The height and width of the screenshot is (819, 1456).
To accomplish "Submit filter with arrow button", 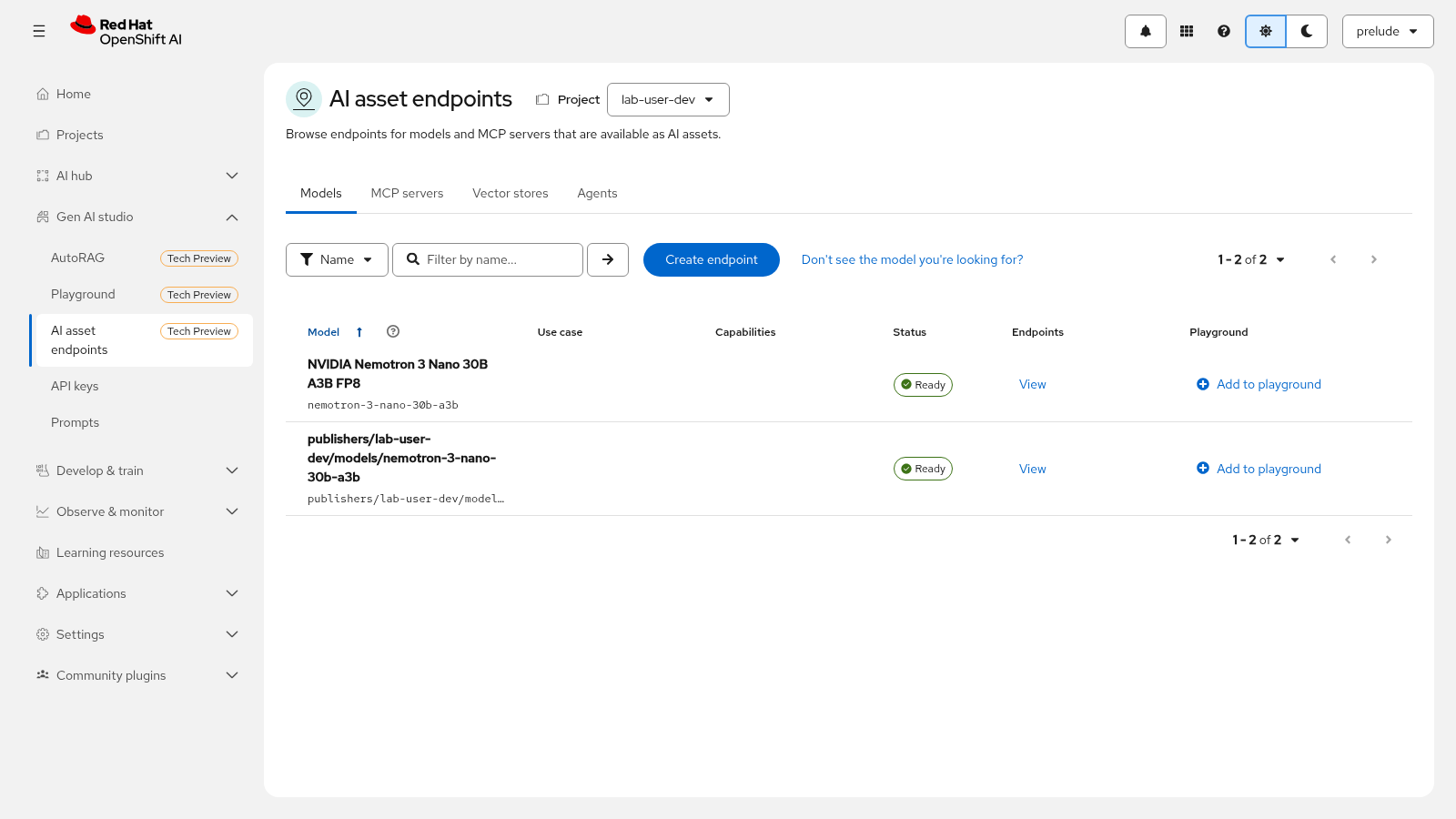I will pyautogui.click(x=608, y=259).
